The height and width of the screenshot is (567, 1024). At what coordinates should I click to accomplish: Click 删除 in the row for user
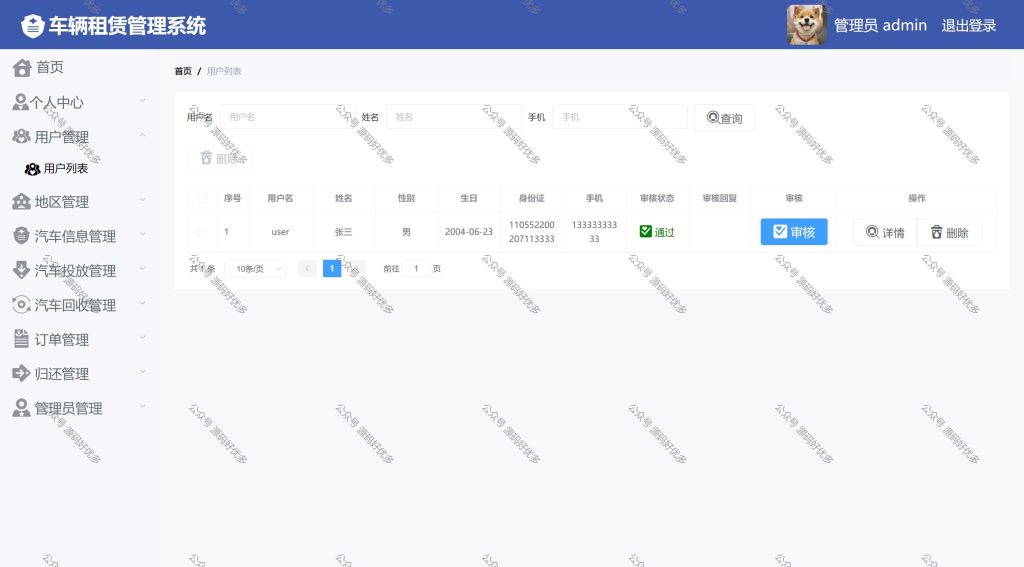pyautogui.click(x=949, y=232)
